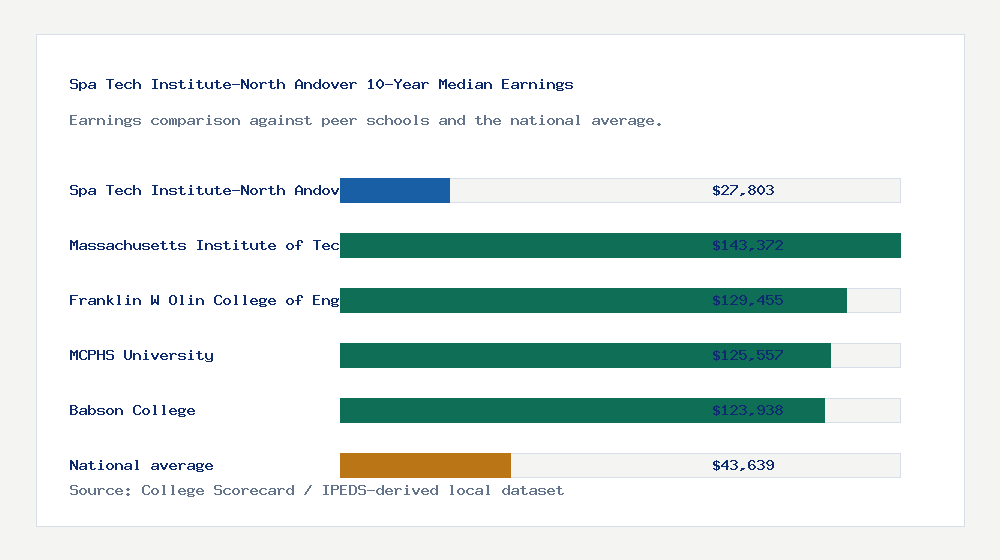This screenshot has width=1000, height=560.
Task: Click the green MCPHS University earnings bar
Action: (585, 355)
